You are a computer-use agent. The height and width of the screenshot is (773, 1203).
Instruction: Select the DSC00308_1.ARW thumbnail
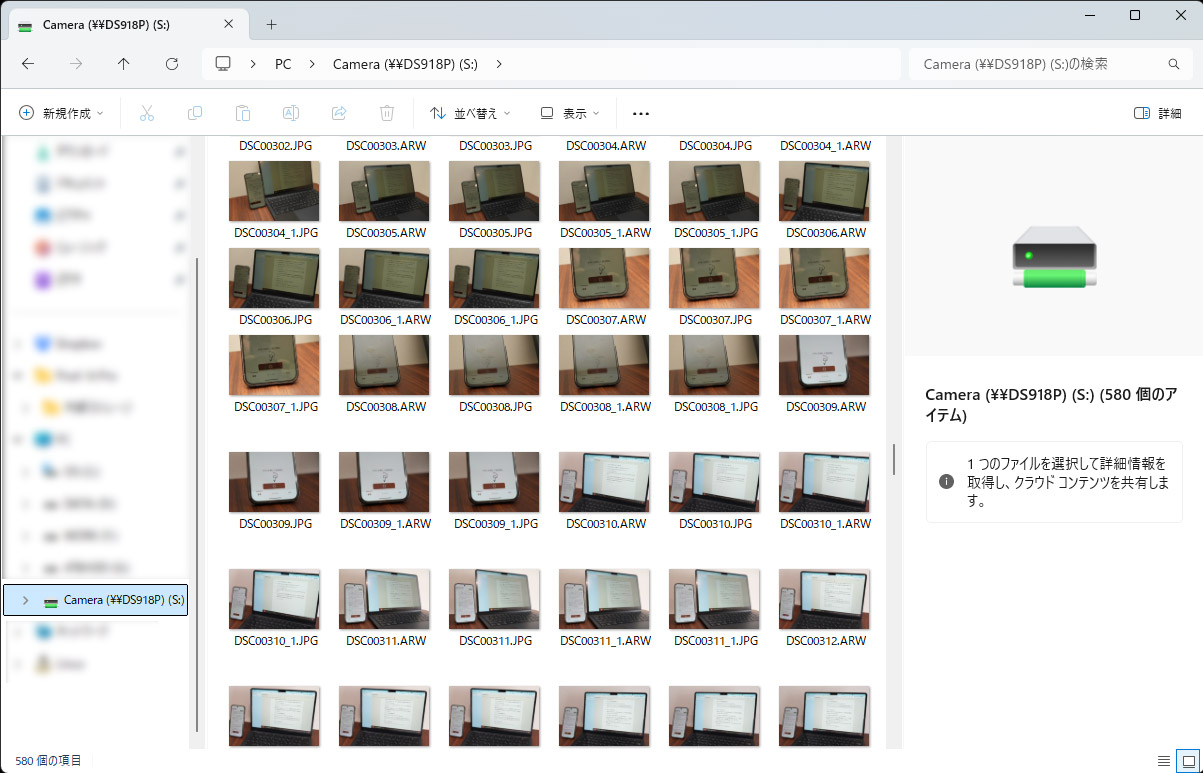click(604, 365)
